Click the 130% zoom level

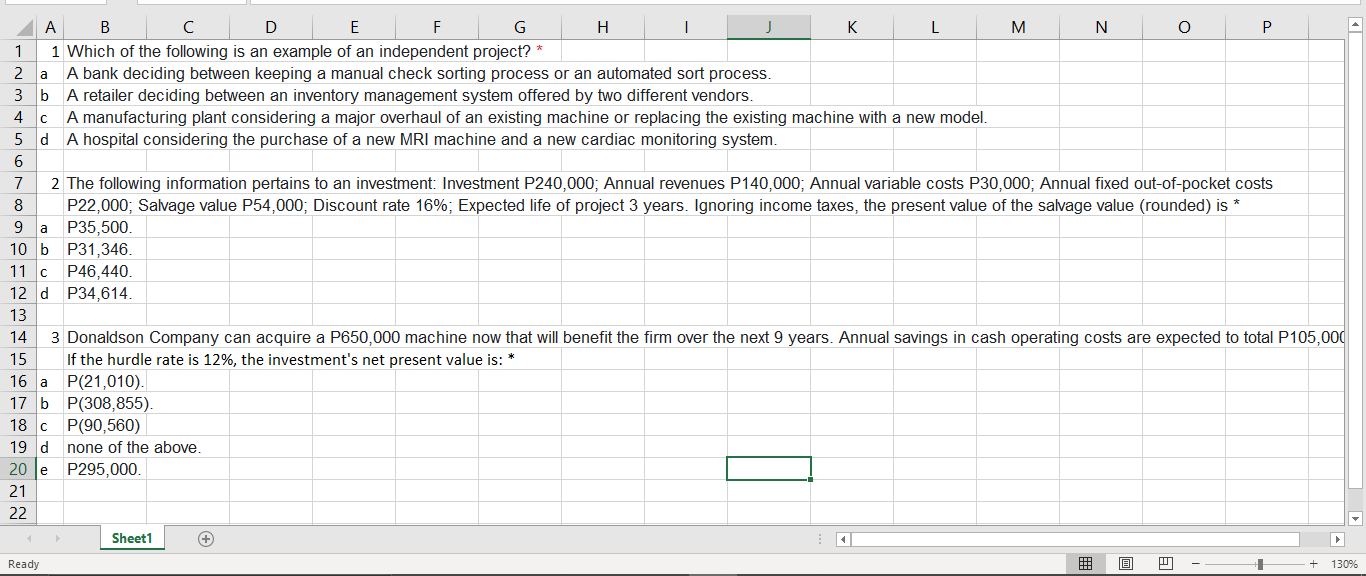point(1344,565)
